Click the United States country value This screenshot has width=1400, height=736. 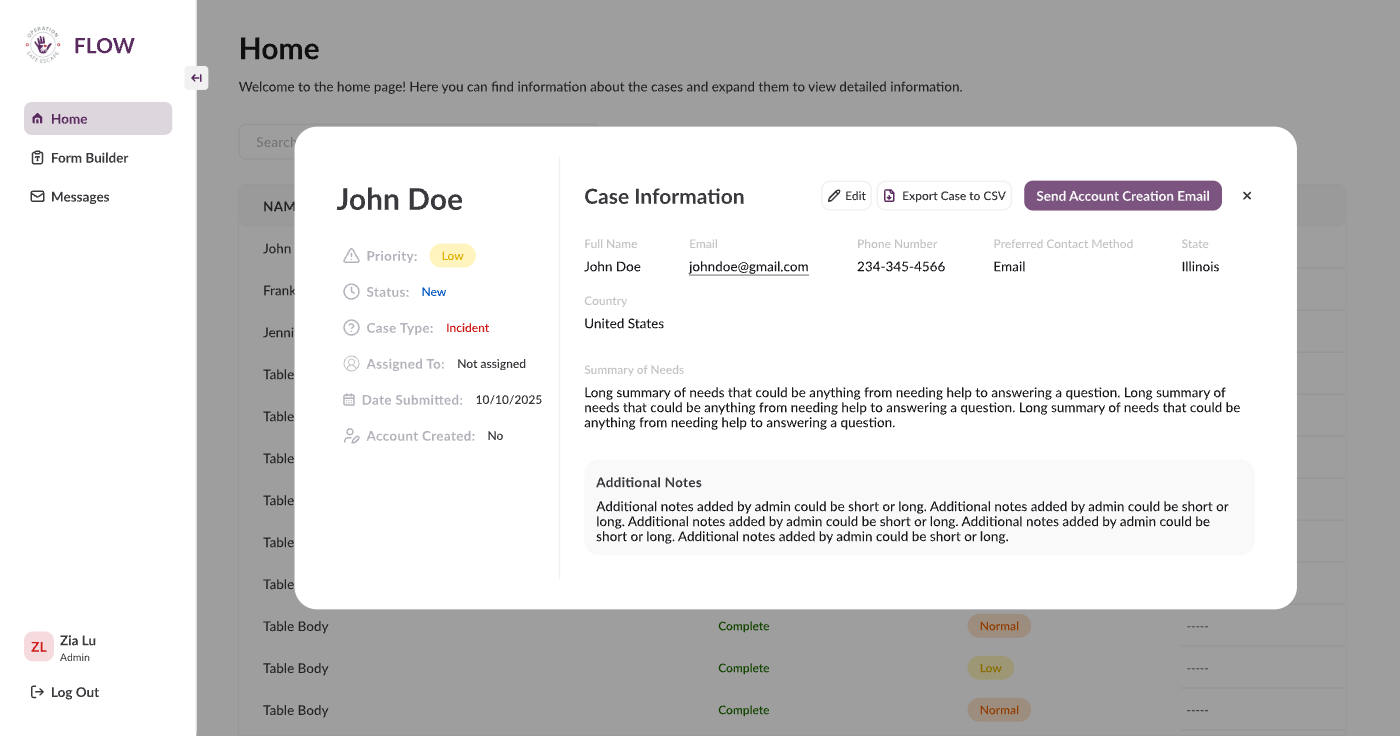click(x=624, y=324)
